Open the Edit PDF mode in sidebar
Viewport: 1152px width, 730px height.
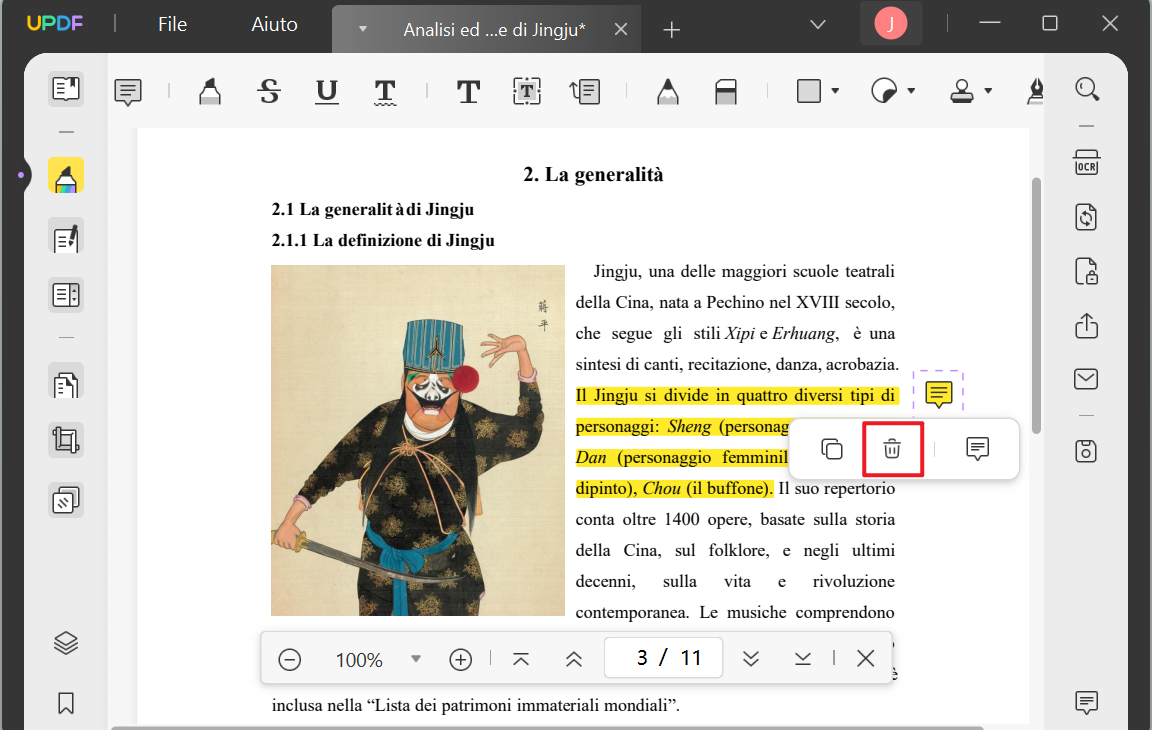point(66,236)
